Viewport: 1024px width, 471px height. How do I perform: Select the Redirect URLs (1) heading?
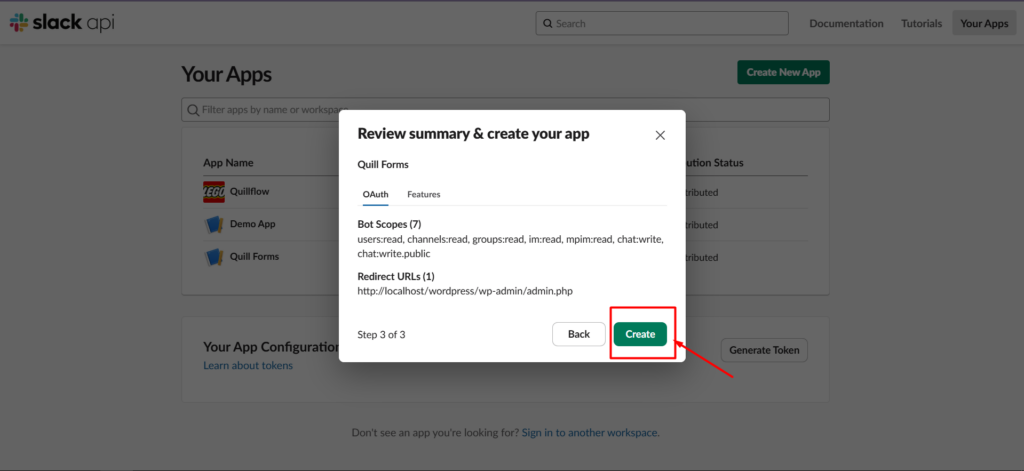(x=396, y=276)
